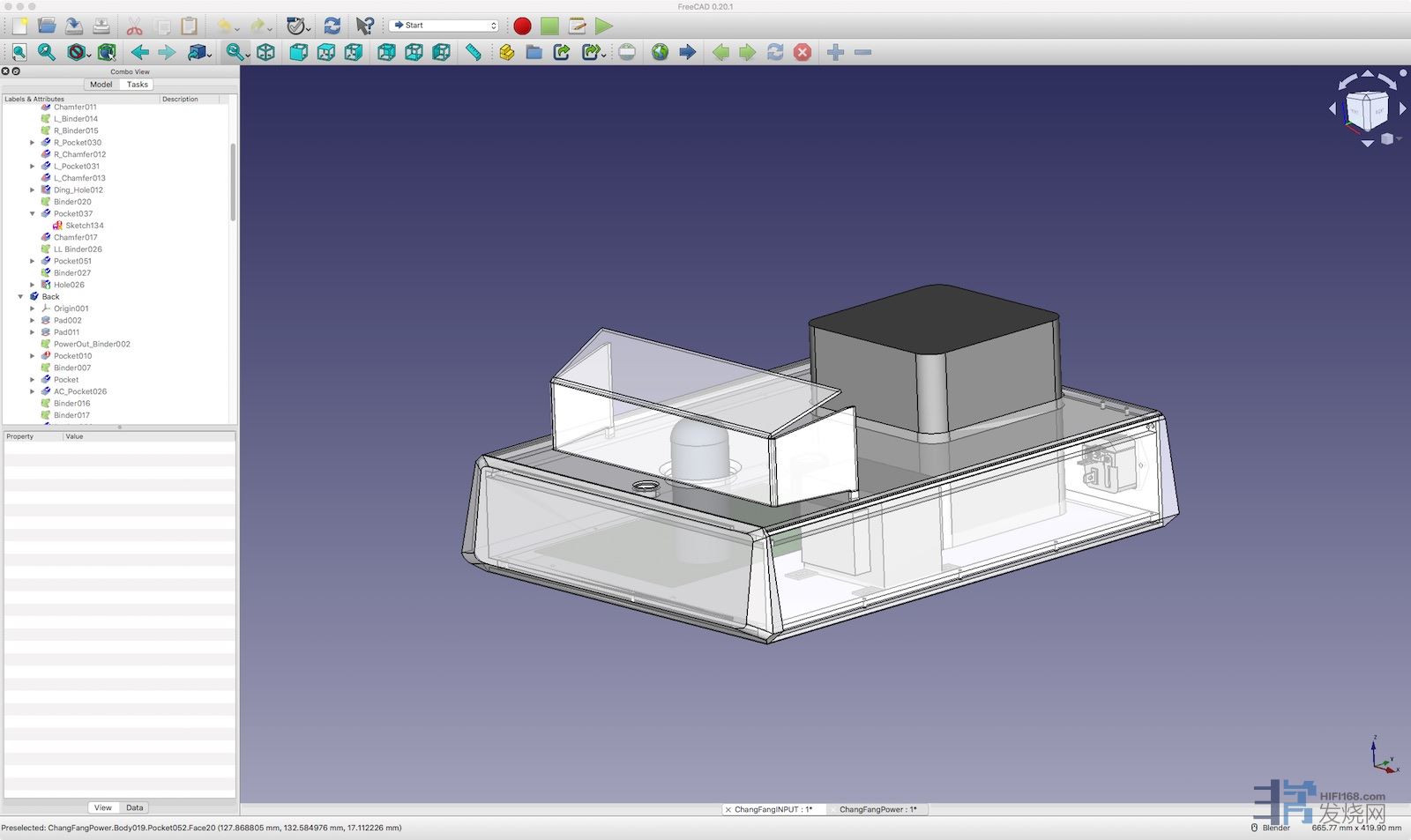Click the red Record macro button
Image resolution: width=1411 pixels, height=840 pixels.
tap(522, 26)
